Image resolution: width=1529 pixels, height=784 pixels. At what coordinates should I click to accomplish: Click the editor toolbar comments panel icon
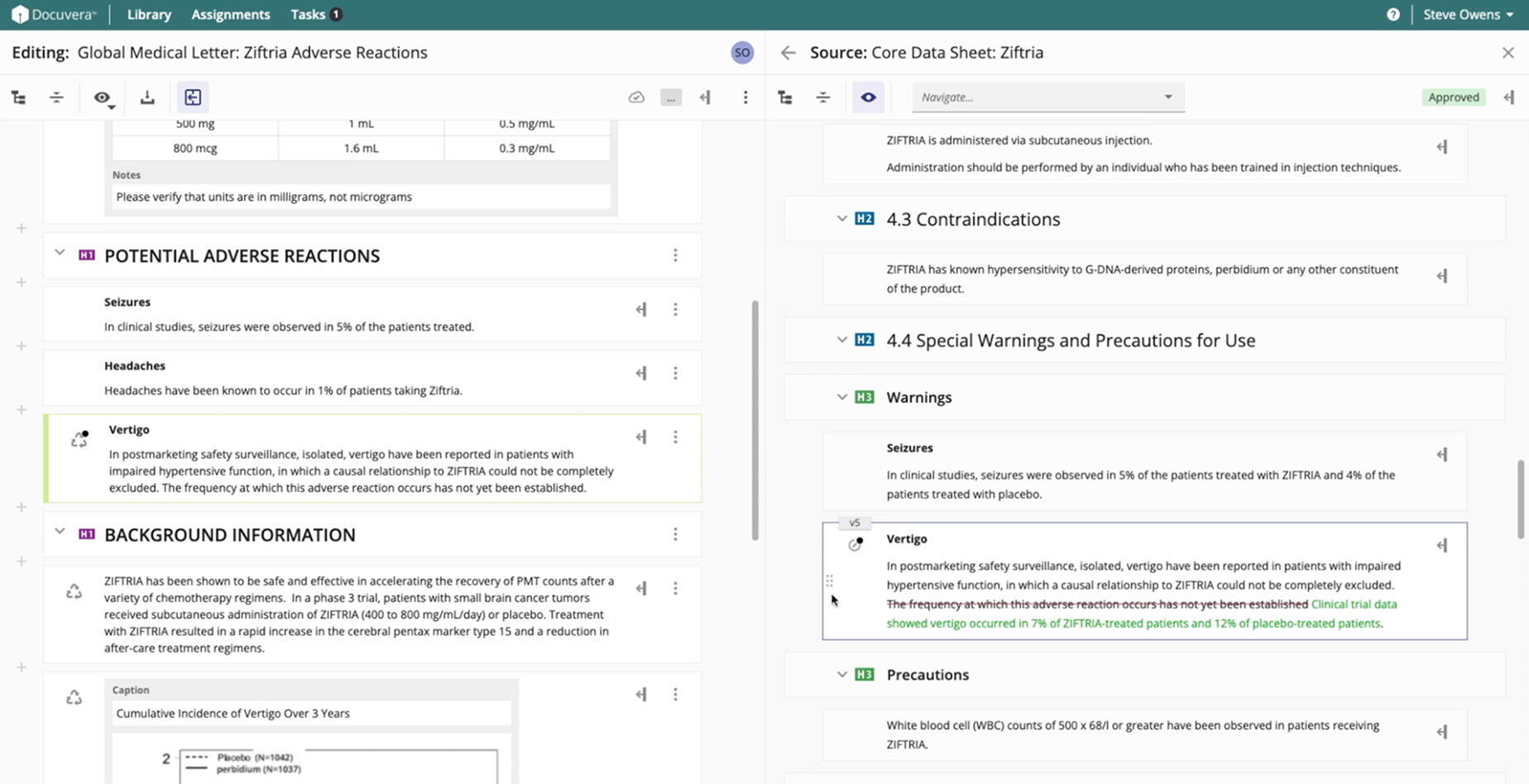pyautogui.click(x=705, y=98)
